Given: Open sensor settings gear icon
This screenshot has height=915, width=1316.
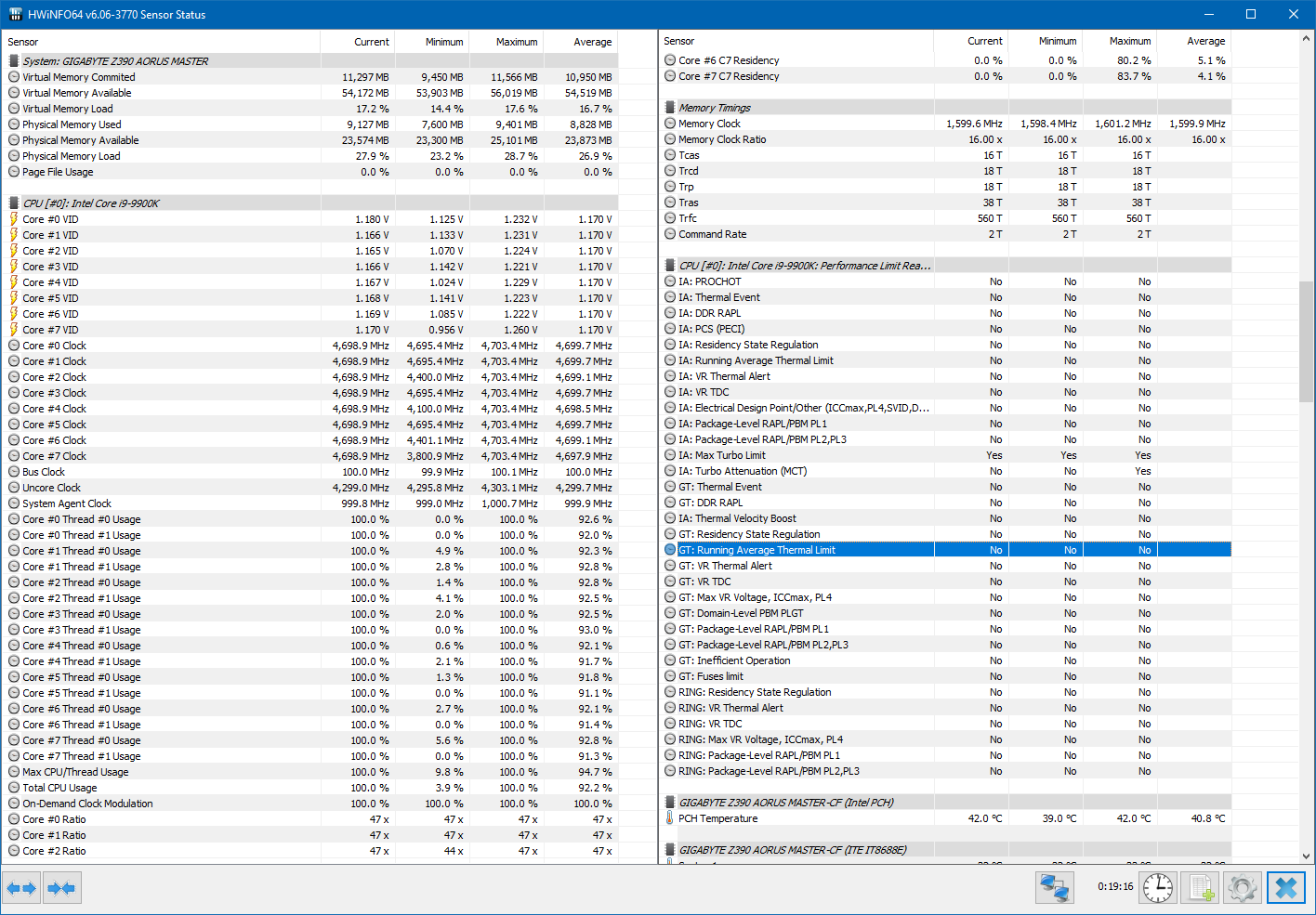Looking at the screenshot, I should [x=1243, y=888].
